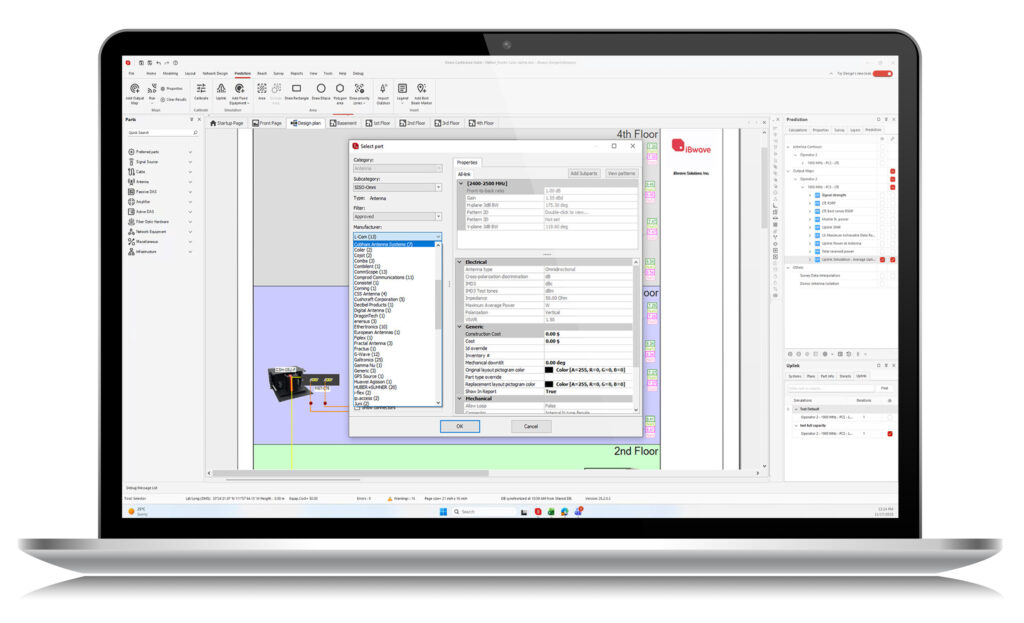Click the Add Output Map icon
1024x623 pixels.
click(134, 88)
